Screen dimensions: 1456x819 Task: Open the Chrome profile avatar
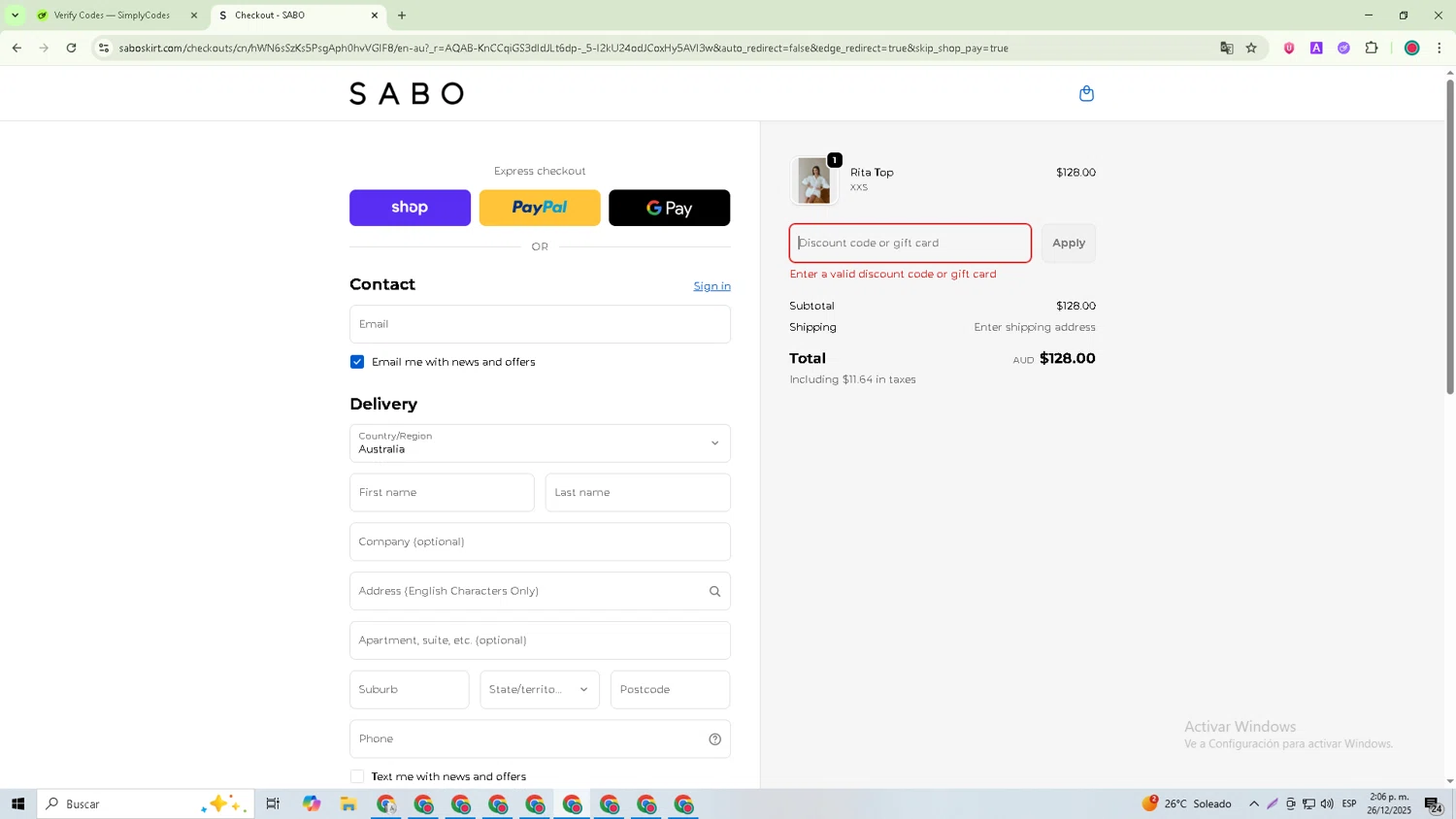pyautogui.click(x=1412, y=48)
